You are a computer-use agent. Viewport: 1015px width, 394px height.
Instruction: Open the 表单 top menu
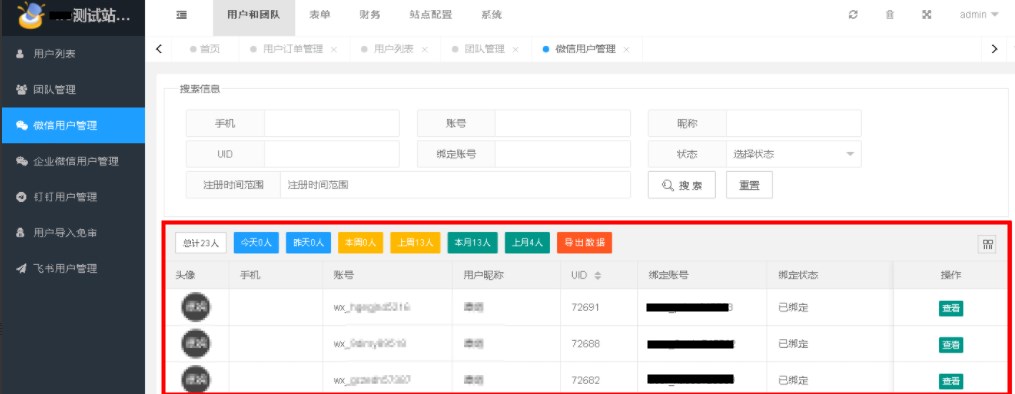(320, 15)
